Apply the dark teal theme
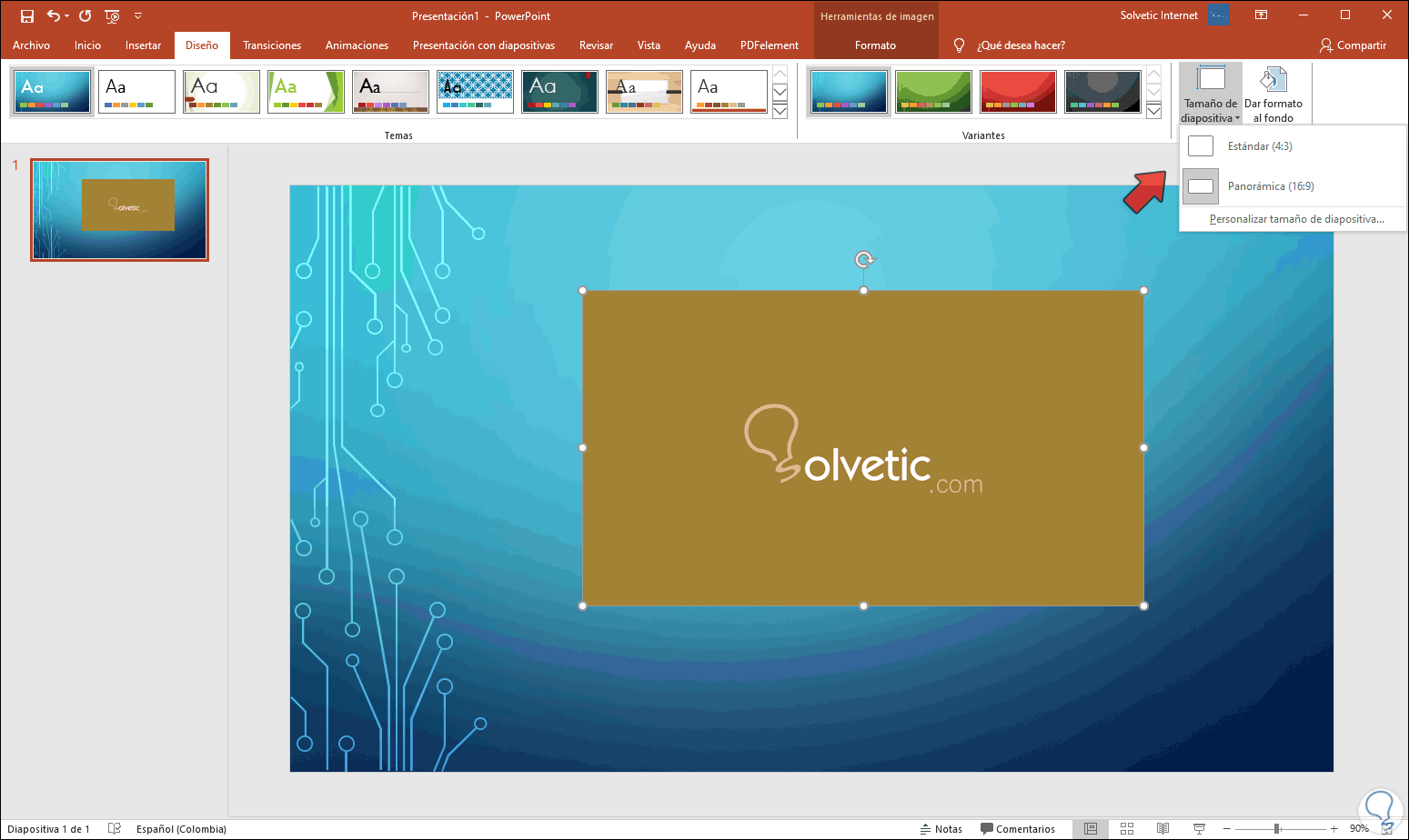 click(x=559, y=92)
